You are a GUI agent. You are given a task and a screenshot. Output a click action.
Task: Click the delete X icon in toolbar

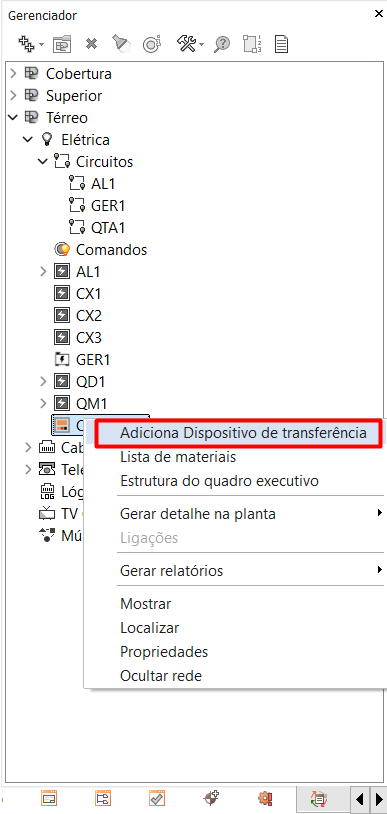click(91, 44)
